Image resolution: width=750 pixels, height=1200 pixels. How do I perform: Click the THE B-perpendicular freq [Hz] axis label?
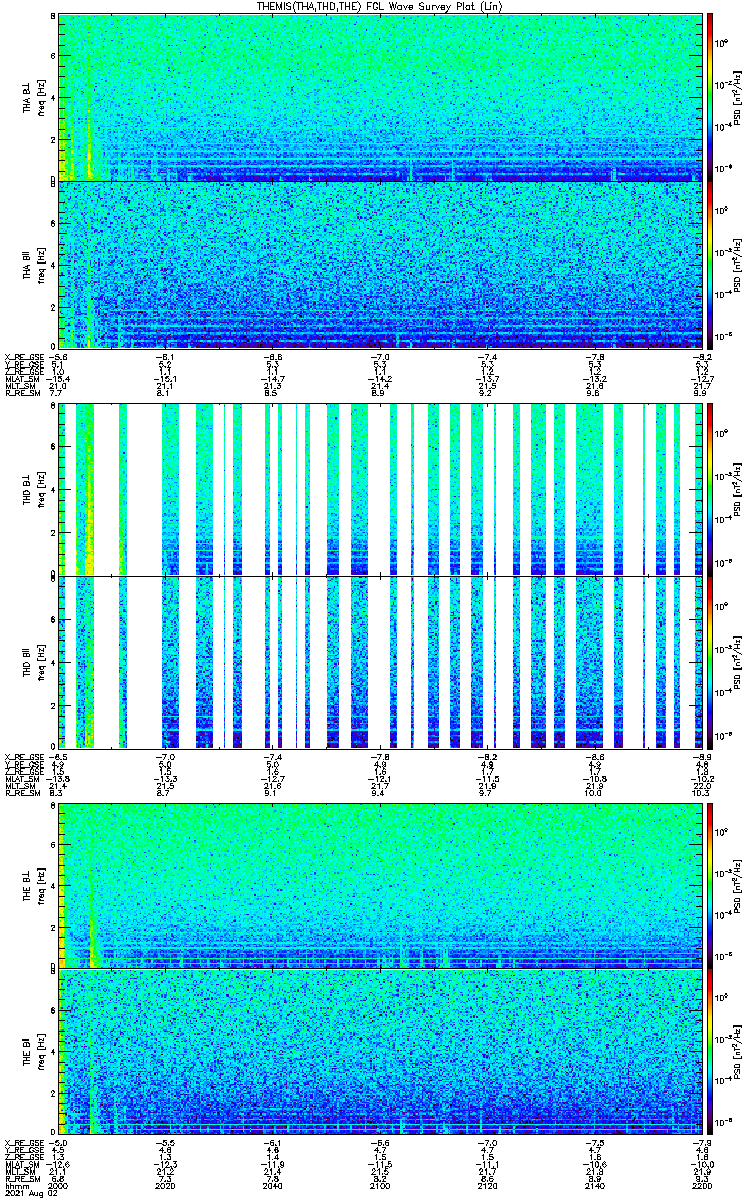click(41, 885)
